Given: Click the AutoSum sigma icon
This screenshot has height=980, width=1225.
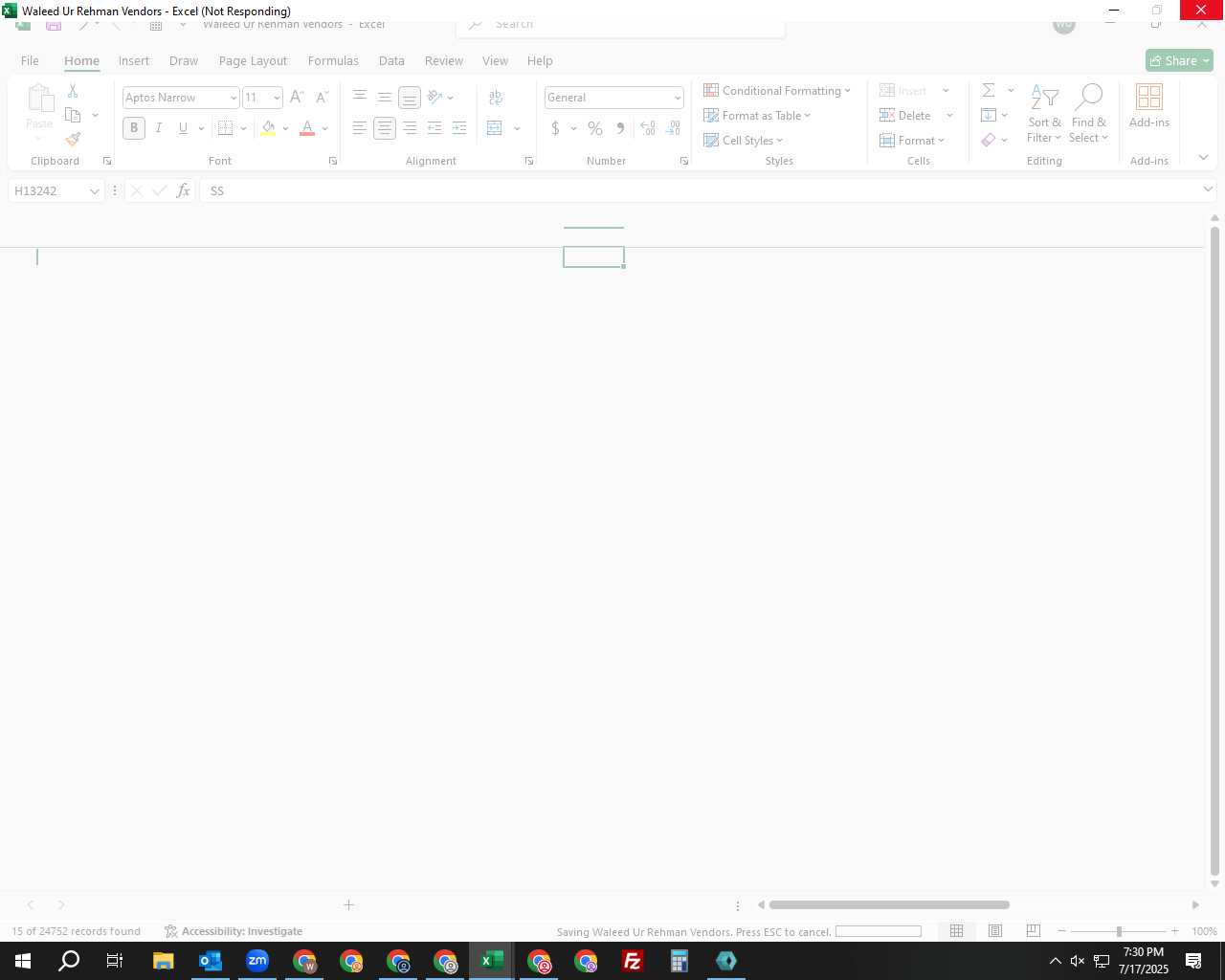Looking at the screenshot, I should click(x=989, y=90).
